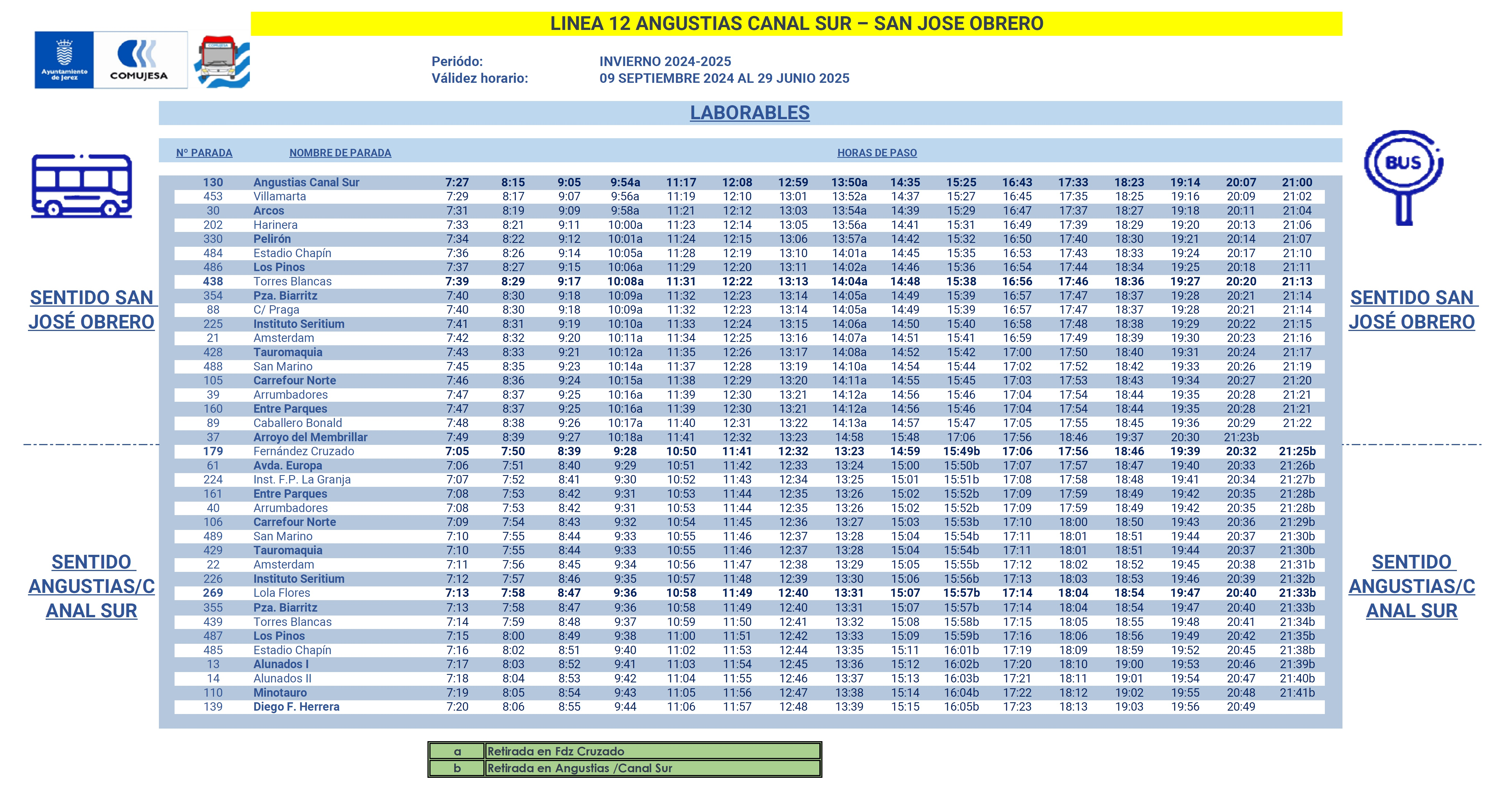This screenshot has height=789, width=1512.
Task: Click the 21:23b time at Arroyo del Membrillar
Action: pos(1241,437)
